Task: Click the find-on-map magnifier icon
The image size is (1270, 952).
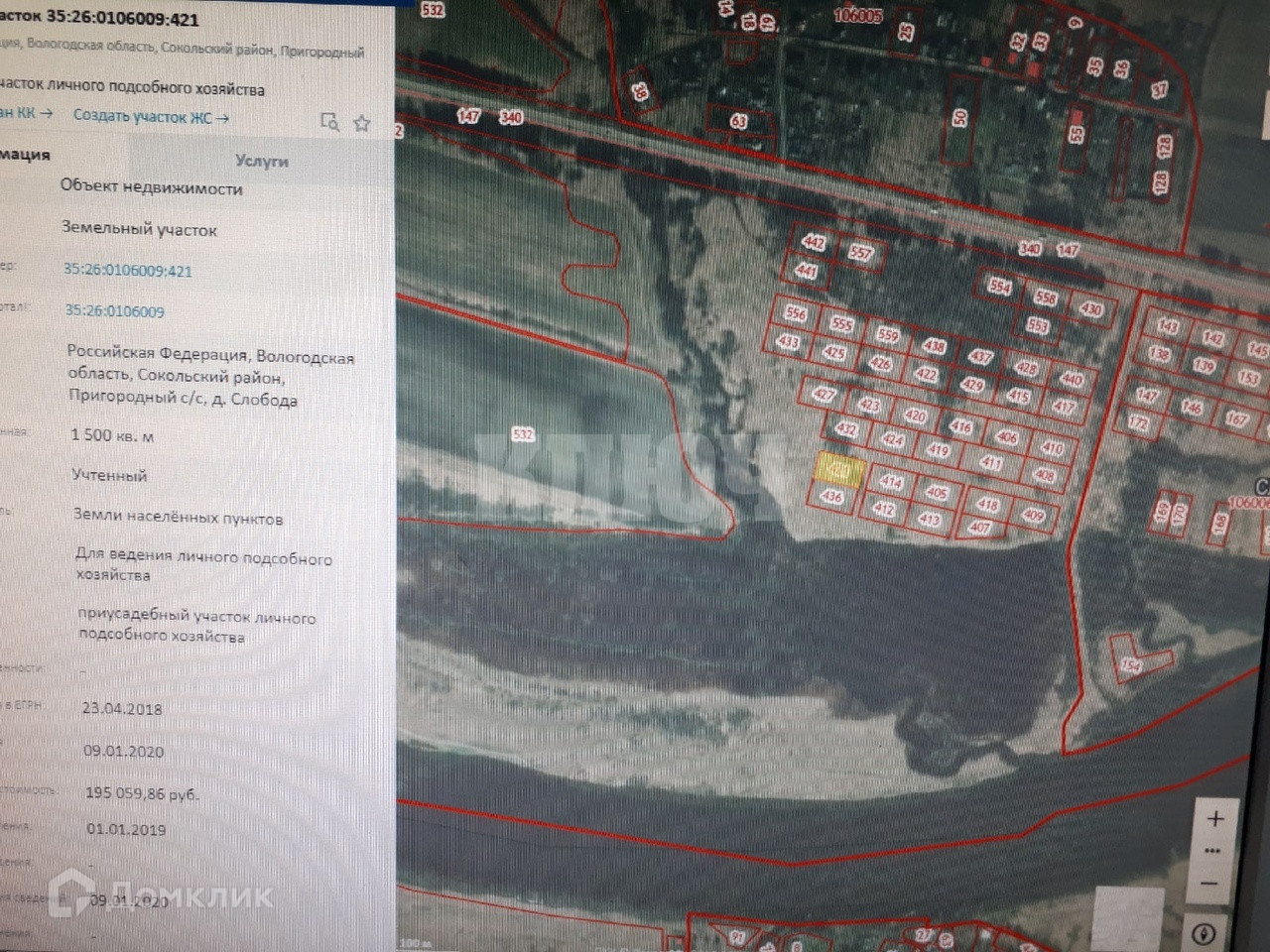Action: click(x=329, y=121)
